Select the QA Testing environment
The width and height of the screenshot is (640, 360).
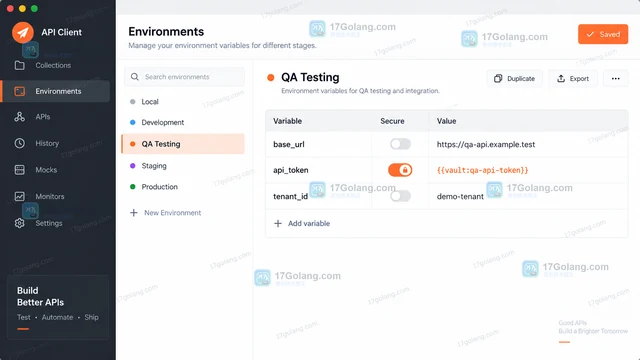pyautogui.click(x=183, y=144)
